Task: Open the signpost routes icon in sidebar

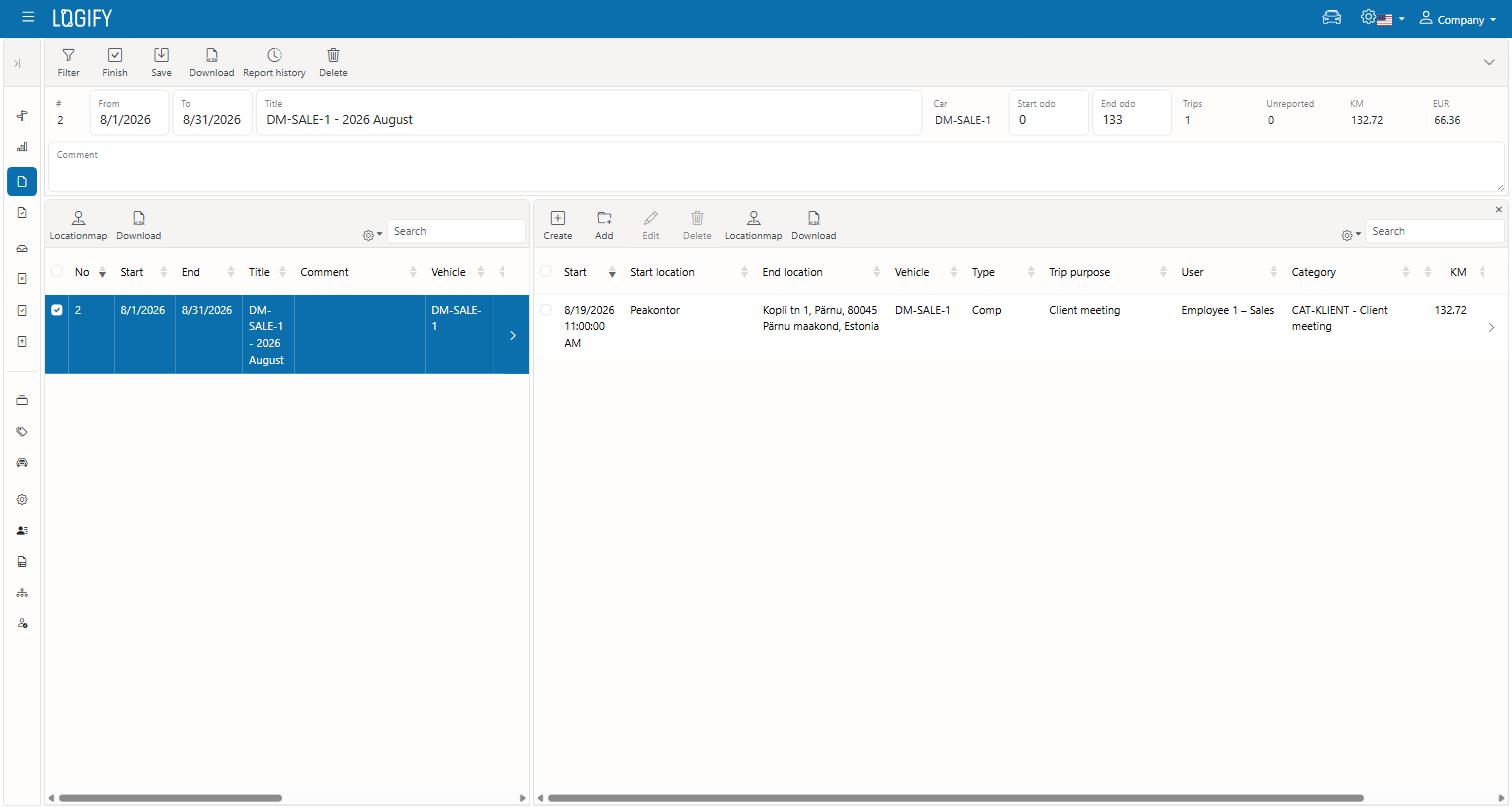Action: pos(22,116)
